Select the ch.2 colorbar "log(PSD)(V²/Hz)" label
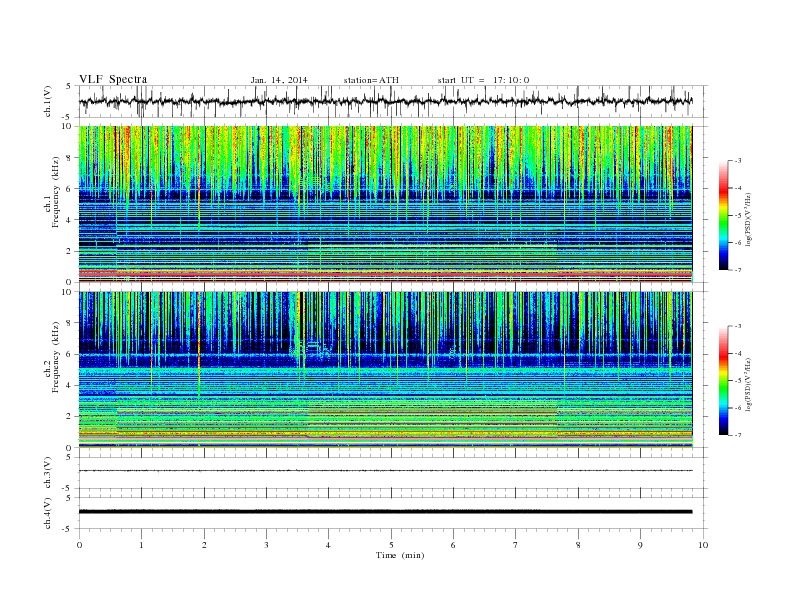The image size is (792, 612). point(749,384)
